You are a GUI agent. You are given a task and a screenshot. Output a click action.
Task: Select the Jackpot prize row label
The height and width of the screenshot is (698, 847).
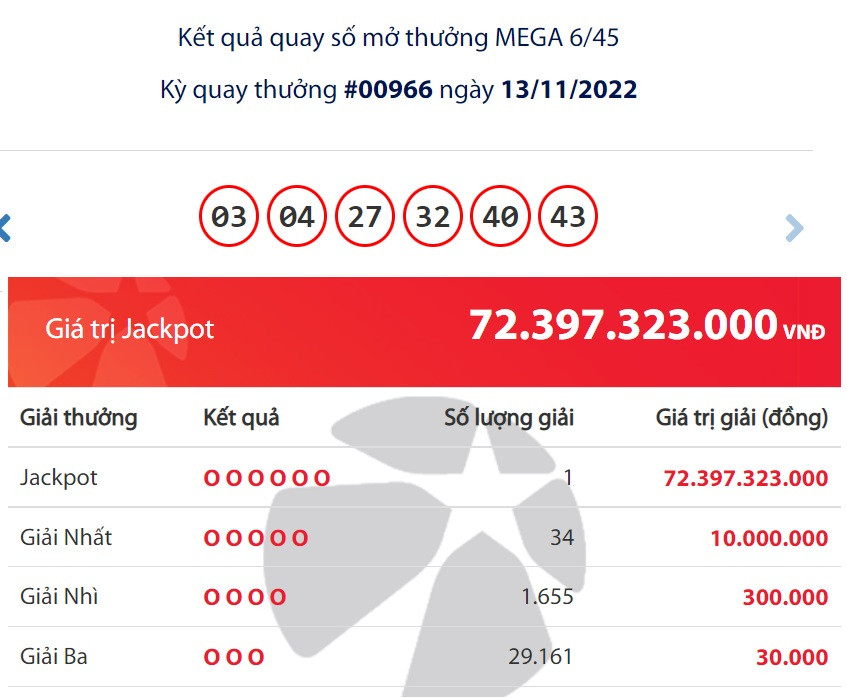point(59,477)
